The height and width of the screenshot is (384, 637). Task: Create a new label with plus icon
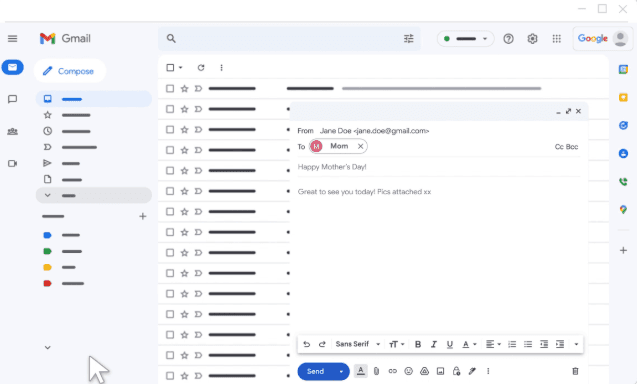tap(143, 216)
